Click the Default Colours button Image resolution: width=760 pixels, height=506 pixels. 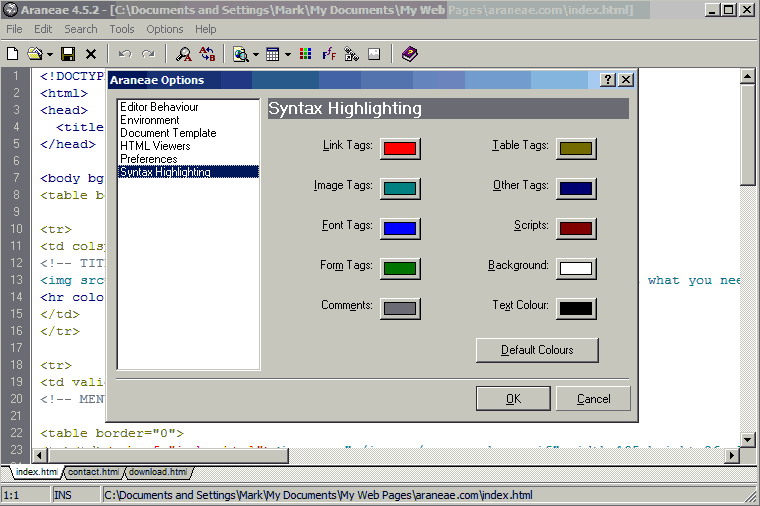537,350
